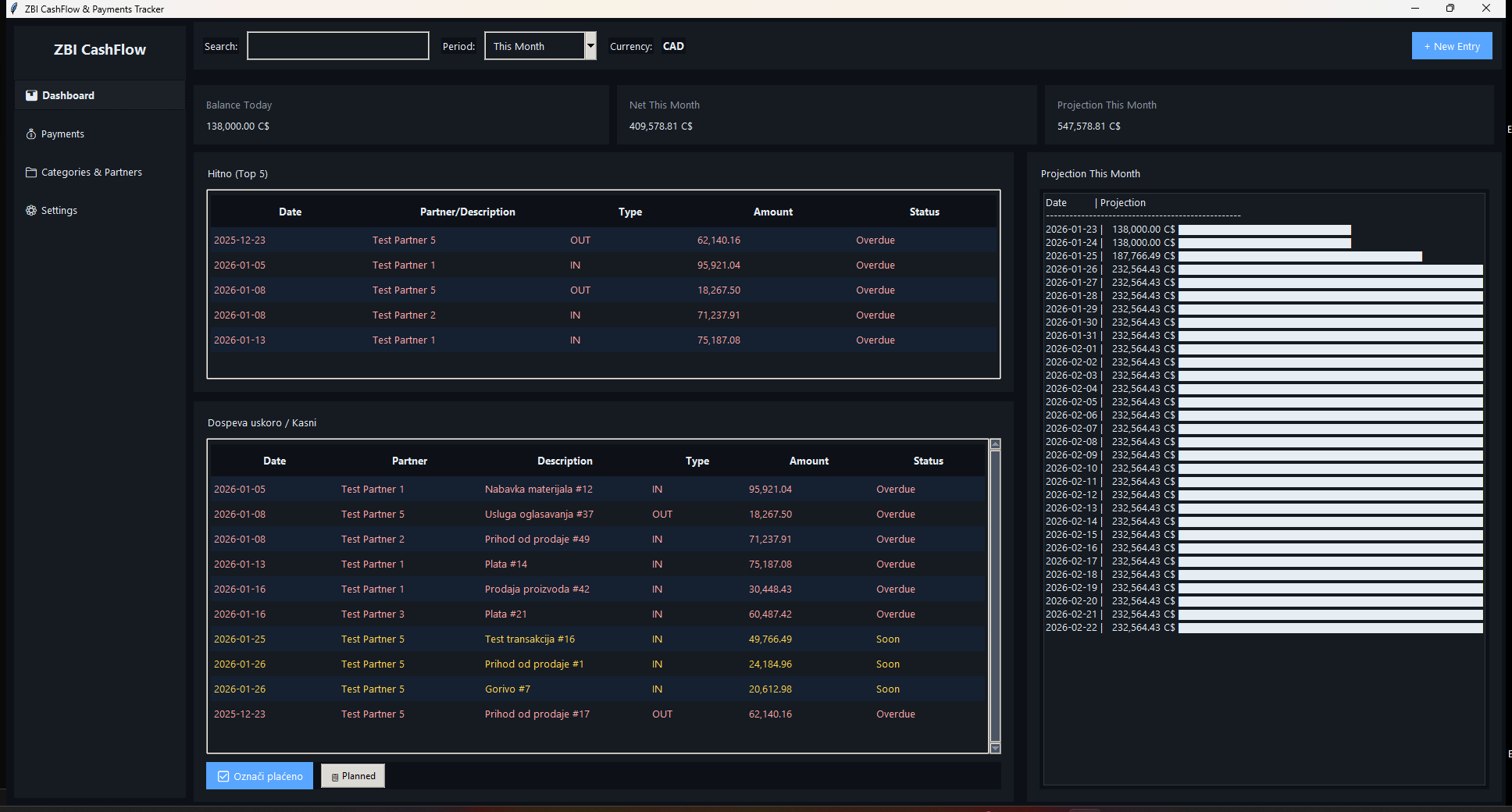Select the Plata #14 row

598,564
